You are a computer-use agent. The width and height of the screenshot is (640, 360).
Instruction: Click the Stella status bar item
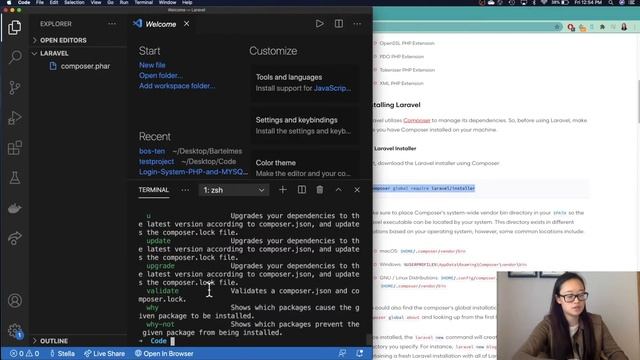[x=62, y=354]
